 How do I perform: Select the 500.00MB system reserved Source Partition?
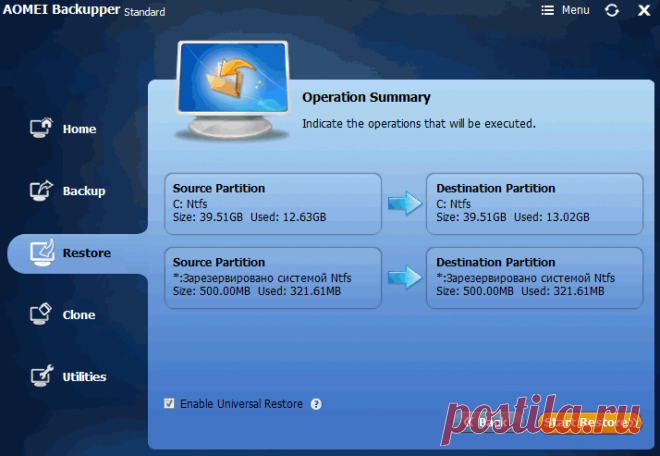[273, 277]
